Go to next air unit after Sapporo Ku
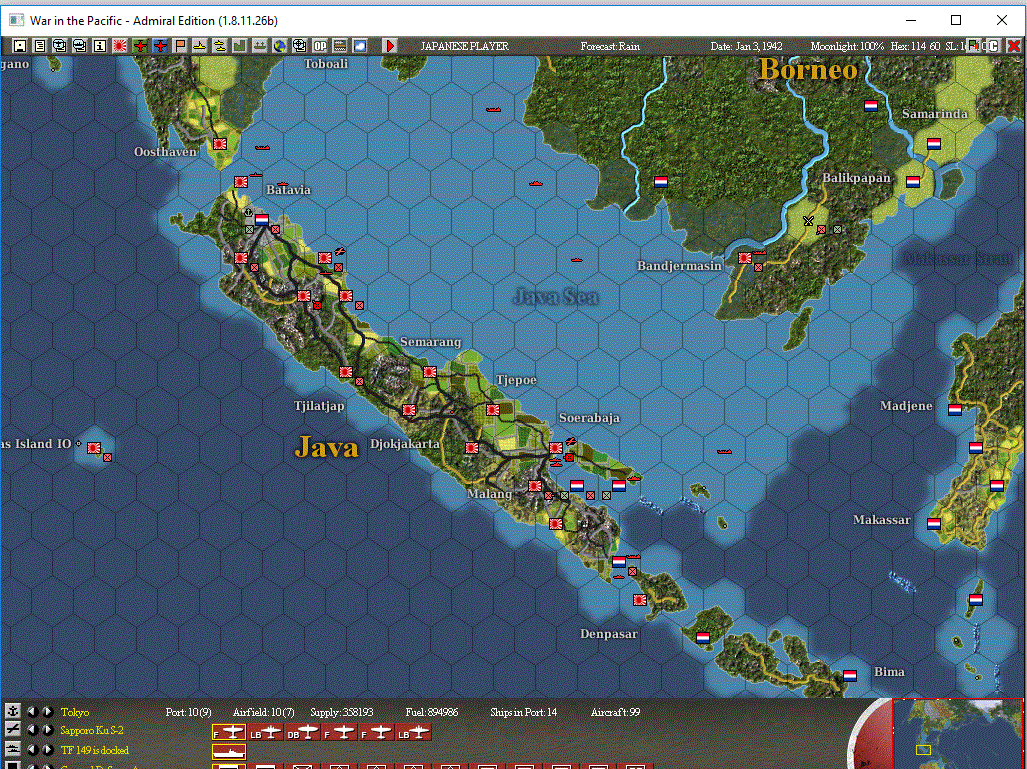 click(47, 730)
